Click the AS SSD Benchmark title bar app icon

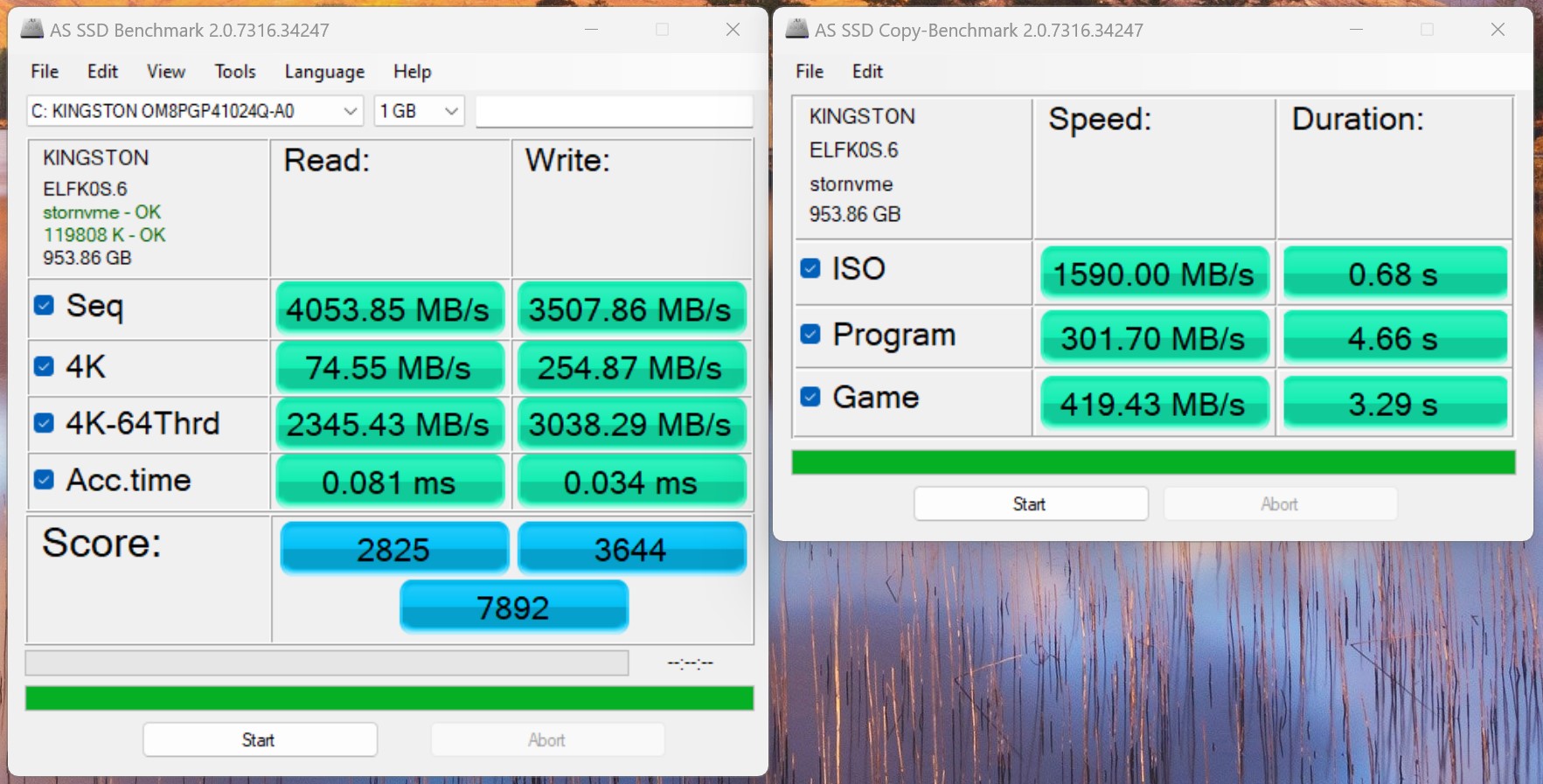pos(32,29)
